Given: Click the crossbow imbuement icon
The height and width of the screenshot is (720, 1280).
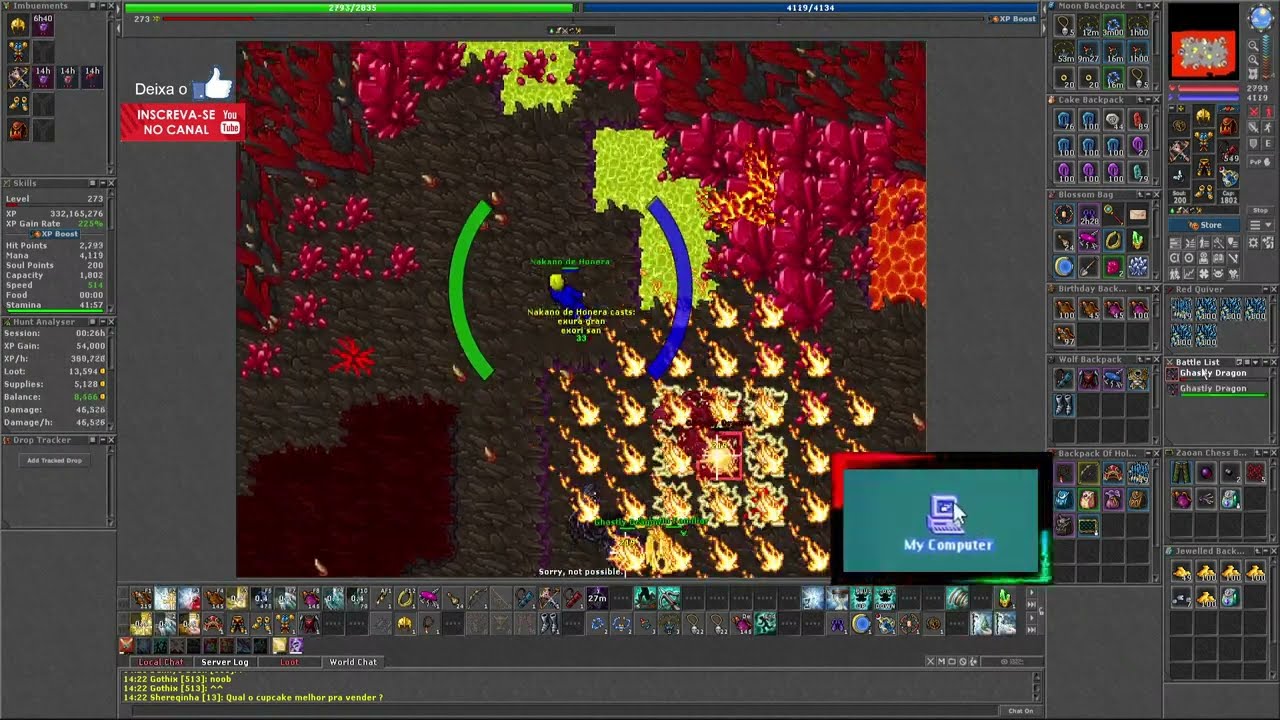Looking at the screenshot, I should (x=18, y=77).
